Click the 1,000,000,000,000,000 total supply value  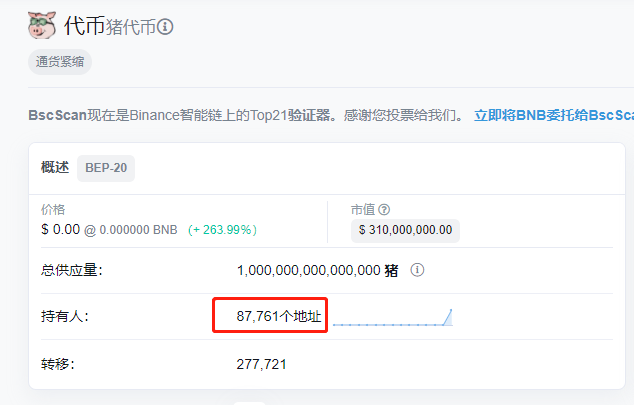(x=309, y=270)
